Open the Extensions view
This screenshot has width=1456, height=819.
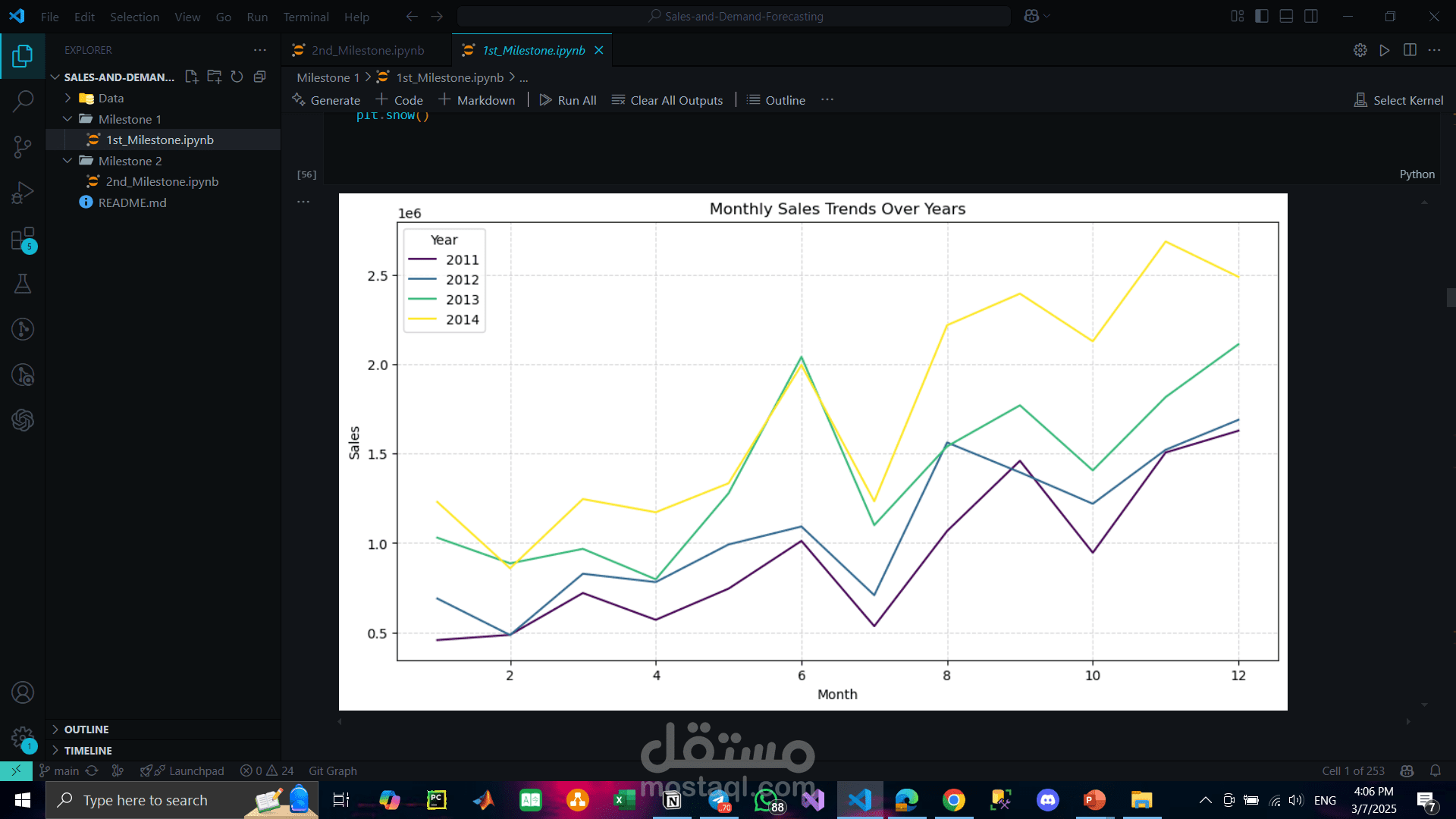pos(23,239)
